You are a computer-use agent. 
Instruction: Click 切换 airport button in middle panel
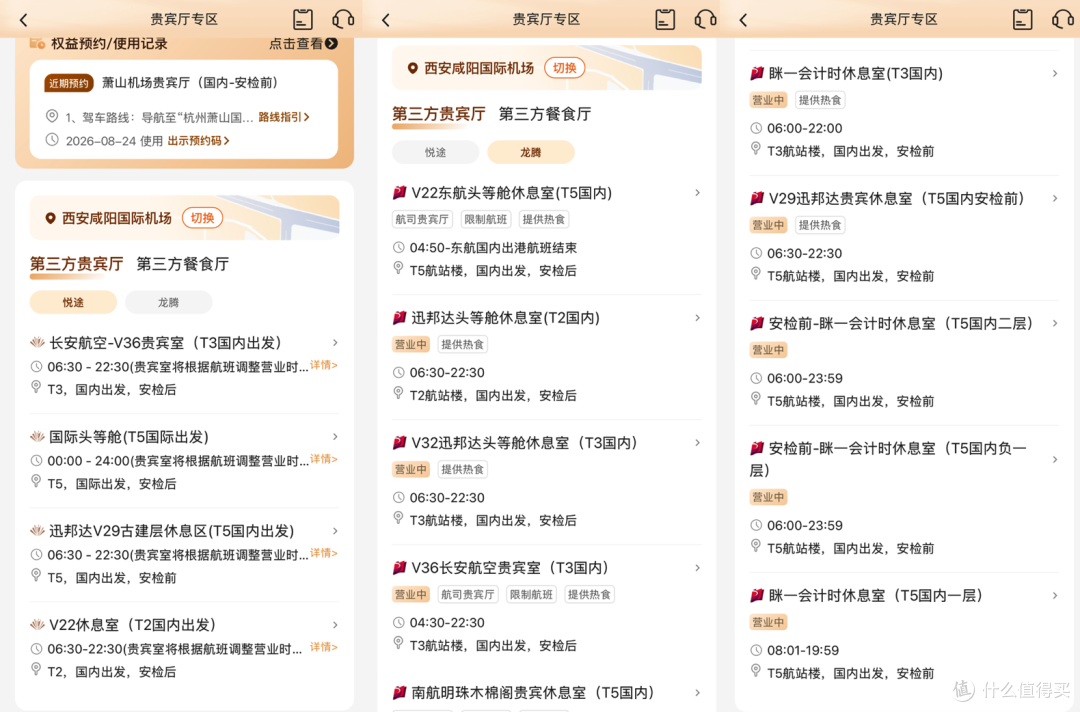click(565, 67)
